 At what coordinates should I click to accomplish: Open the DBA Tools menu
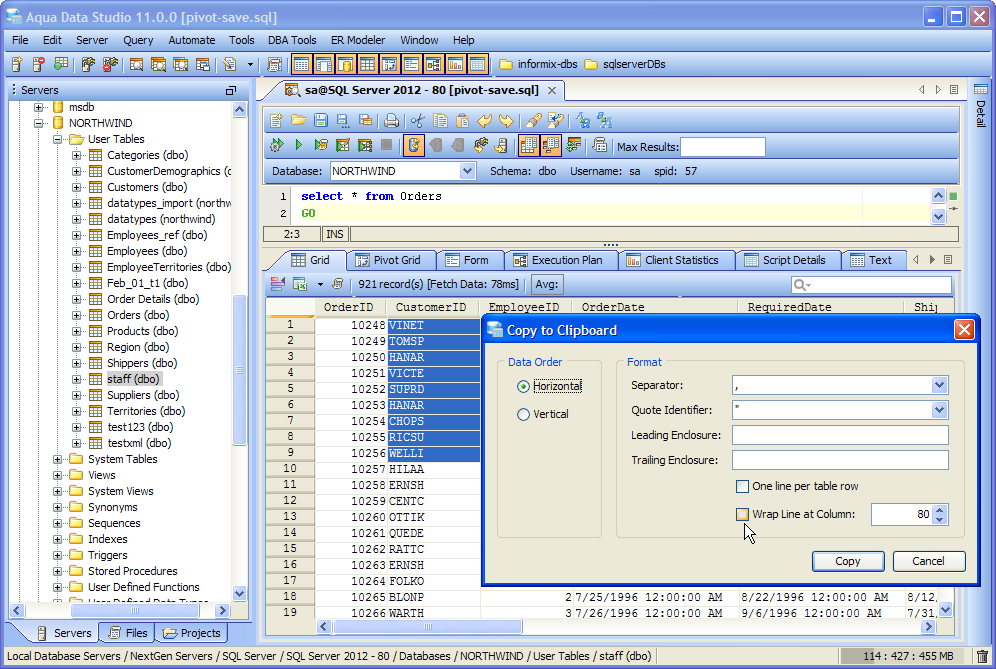(292, 40)
